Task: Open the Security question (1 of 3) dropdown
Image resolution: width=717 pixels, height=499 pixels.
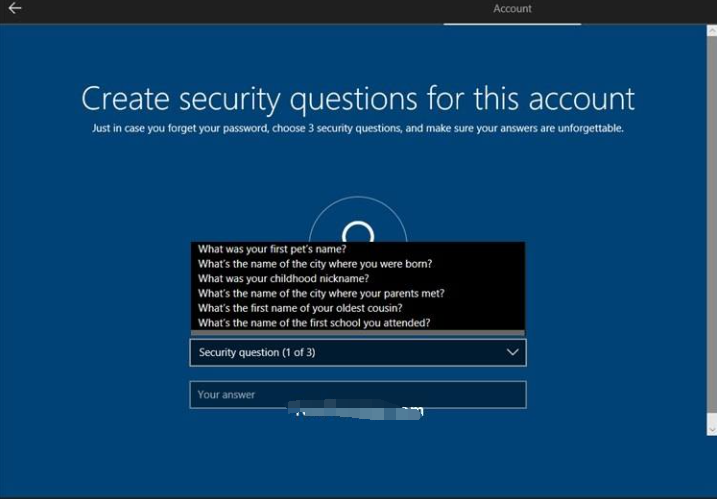Action: coord(357,352)
